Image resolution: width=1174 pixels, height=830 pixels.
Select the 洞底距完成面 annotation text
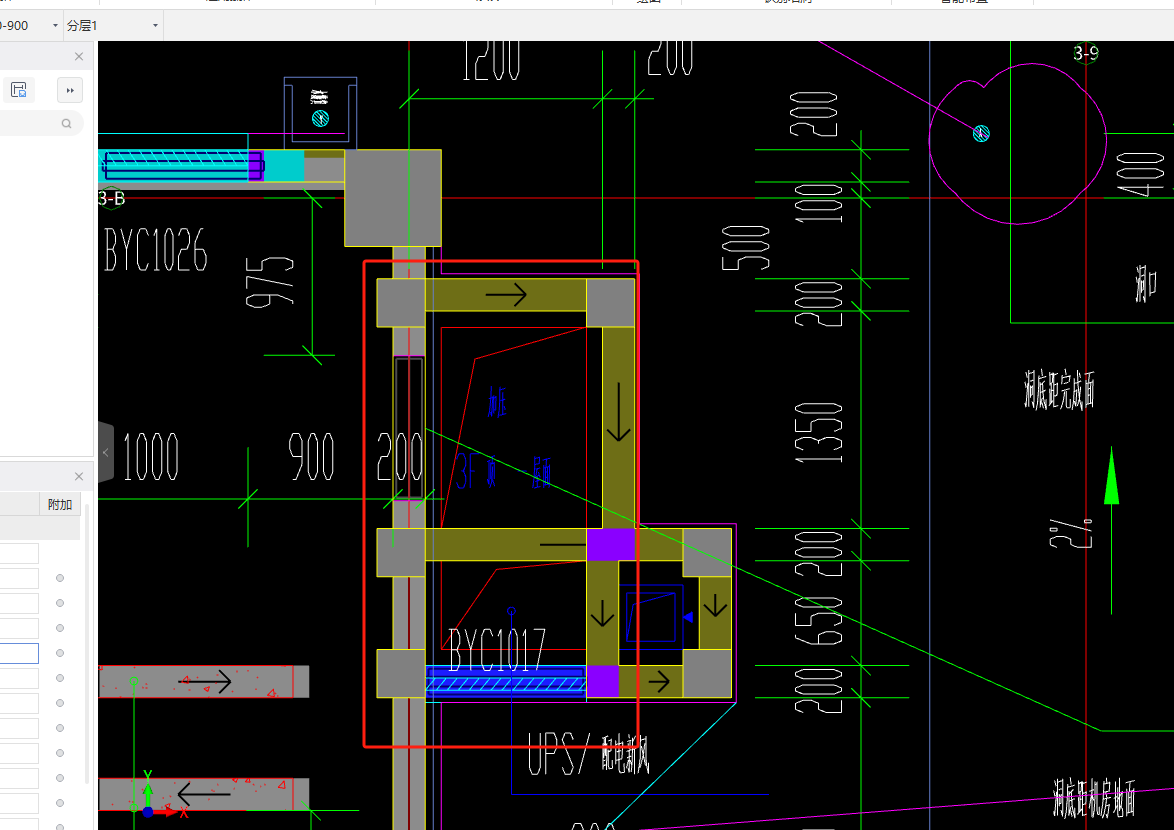point(1059,389)
